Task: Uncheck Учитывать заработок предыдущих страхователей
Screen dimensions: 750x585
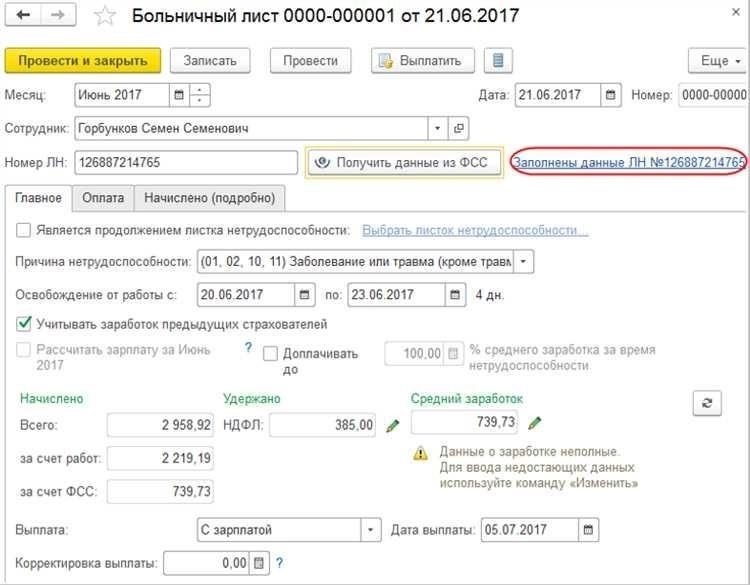Action: pyautogui.click(x=23, y=324)
